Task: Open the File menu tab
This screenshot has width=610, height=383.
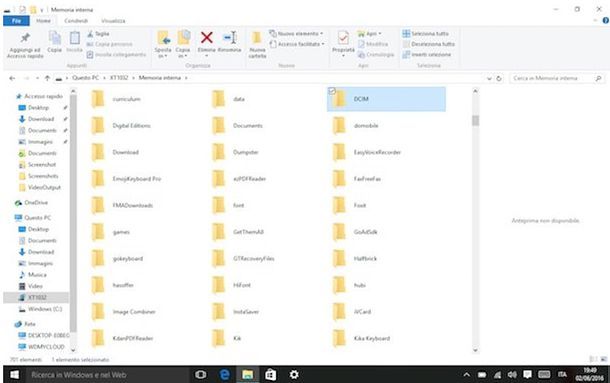Action: click(x=16, y=21)
